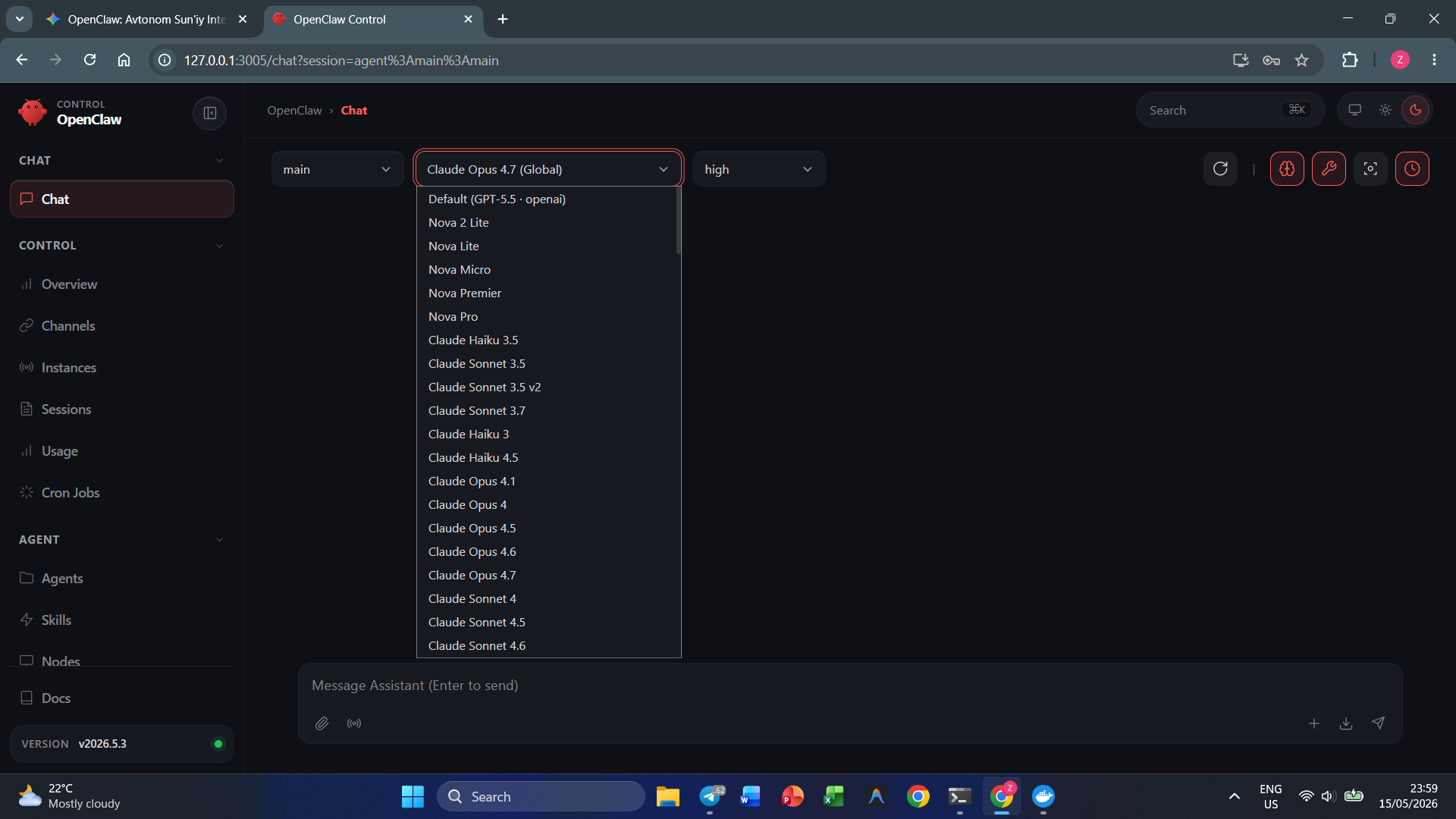Open a new browser tab

pos(503,19)
